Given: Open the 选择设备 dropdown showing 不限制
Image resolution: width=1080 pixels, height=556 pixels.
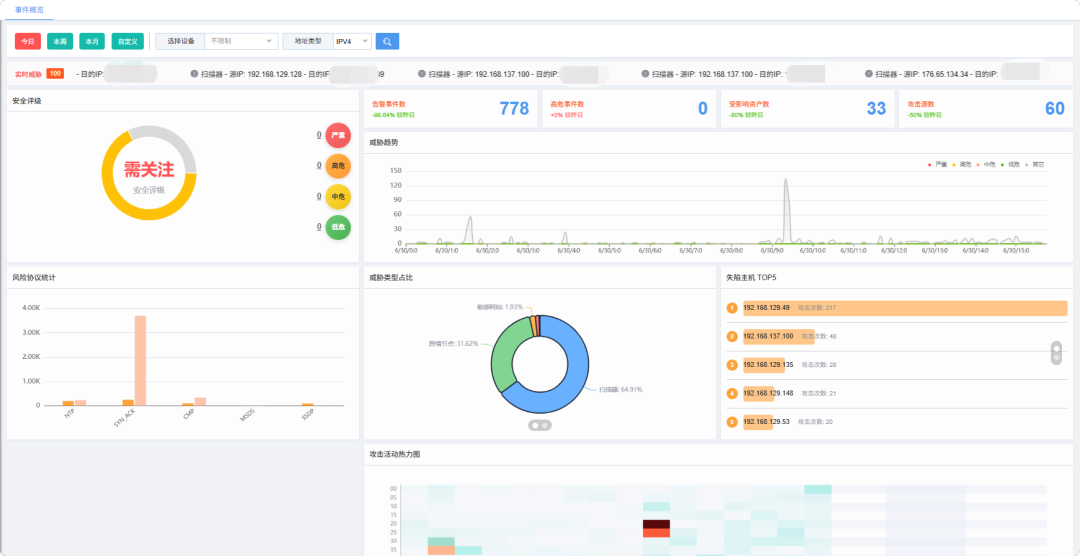Looking at the screenshot, I should pos(241,41).
